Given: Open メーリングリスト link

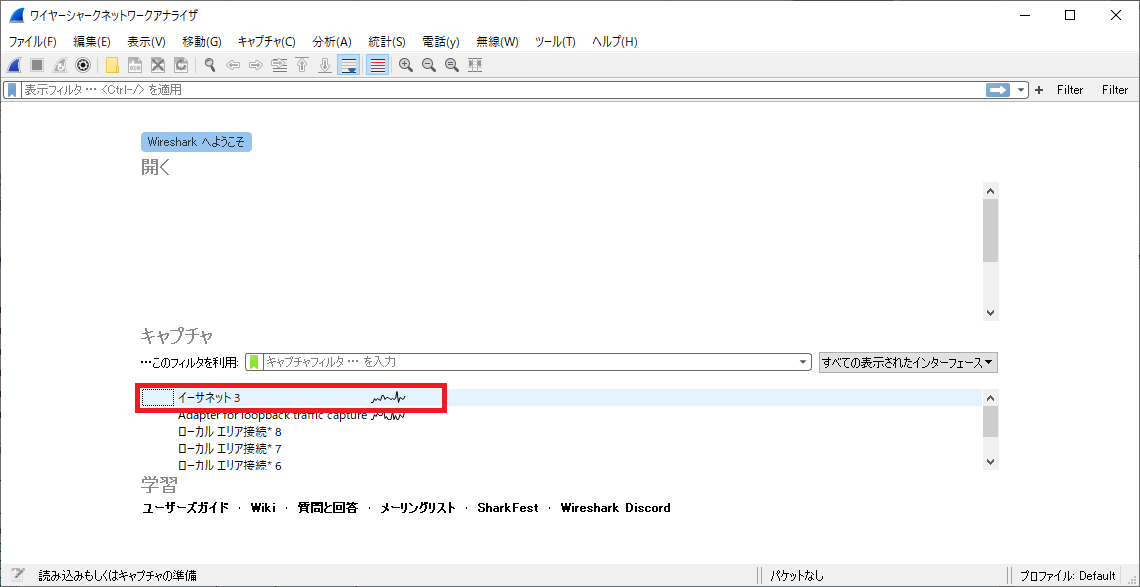Looking at the screenshot, I should 418,508.
